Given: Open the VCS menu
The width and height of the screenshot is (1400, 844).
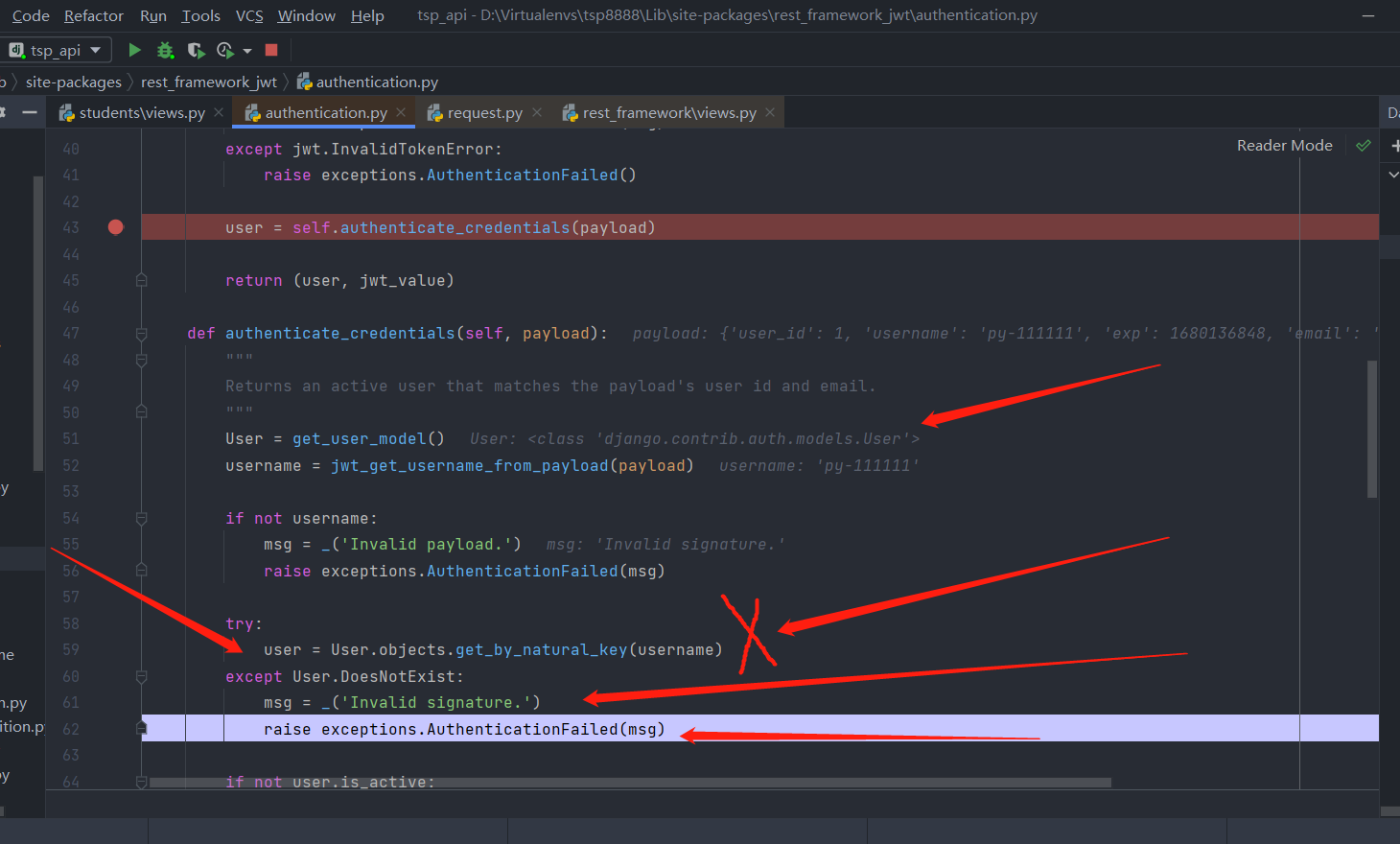Looking at the screenshot, I should [249, 15].
